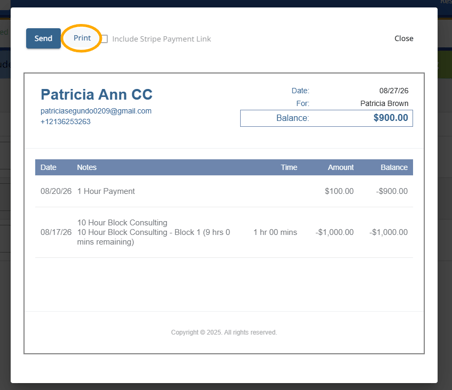Click the 10 Hour Block Consulting note

pyautogui.click(x=122, y=223)
